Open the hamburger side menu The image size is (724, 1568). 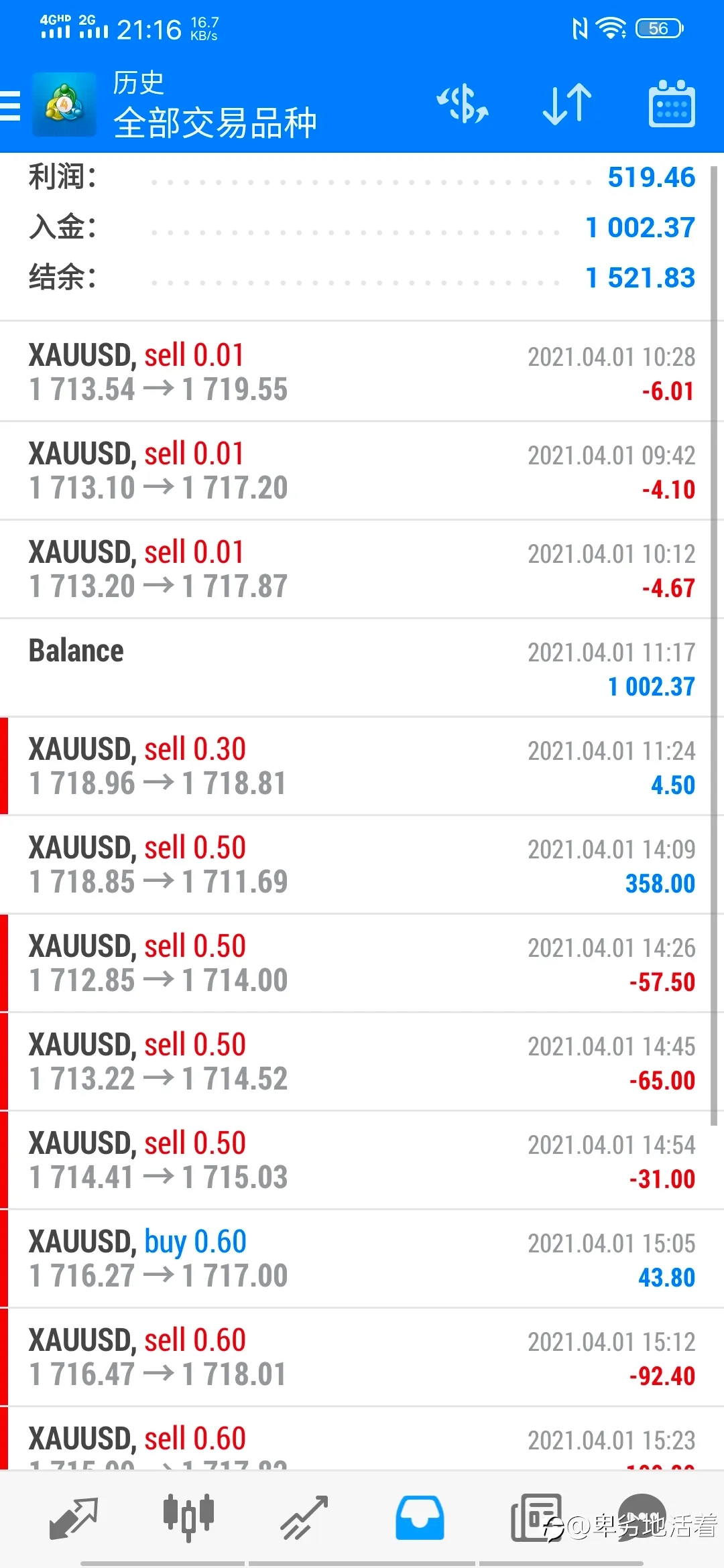(x=10, y=106)
